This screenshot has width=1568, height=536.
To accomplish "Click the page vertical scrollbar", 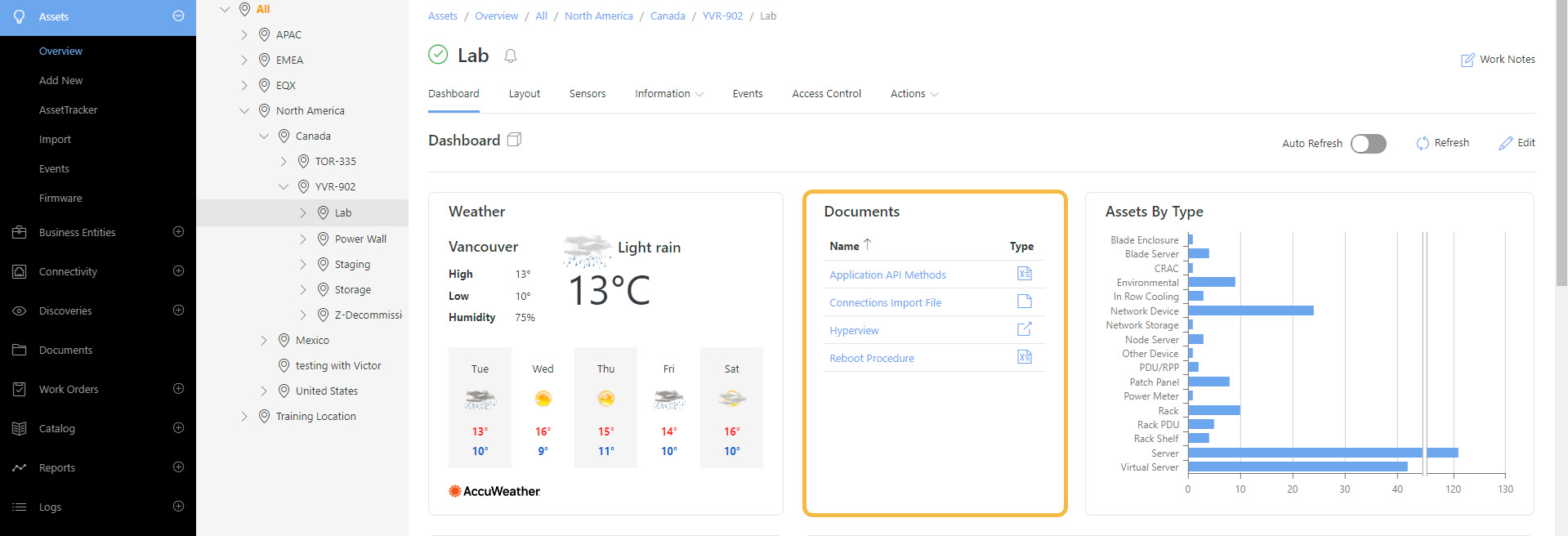I will (x=1561, y=144).
